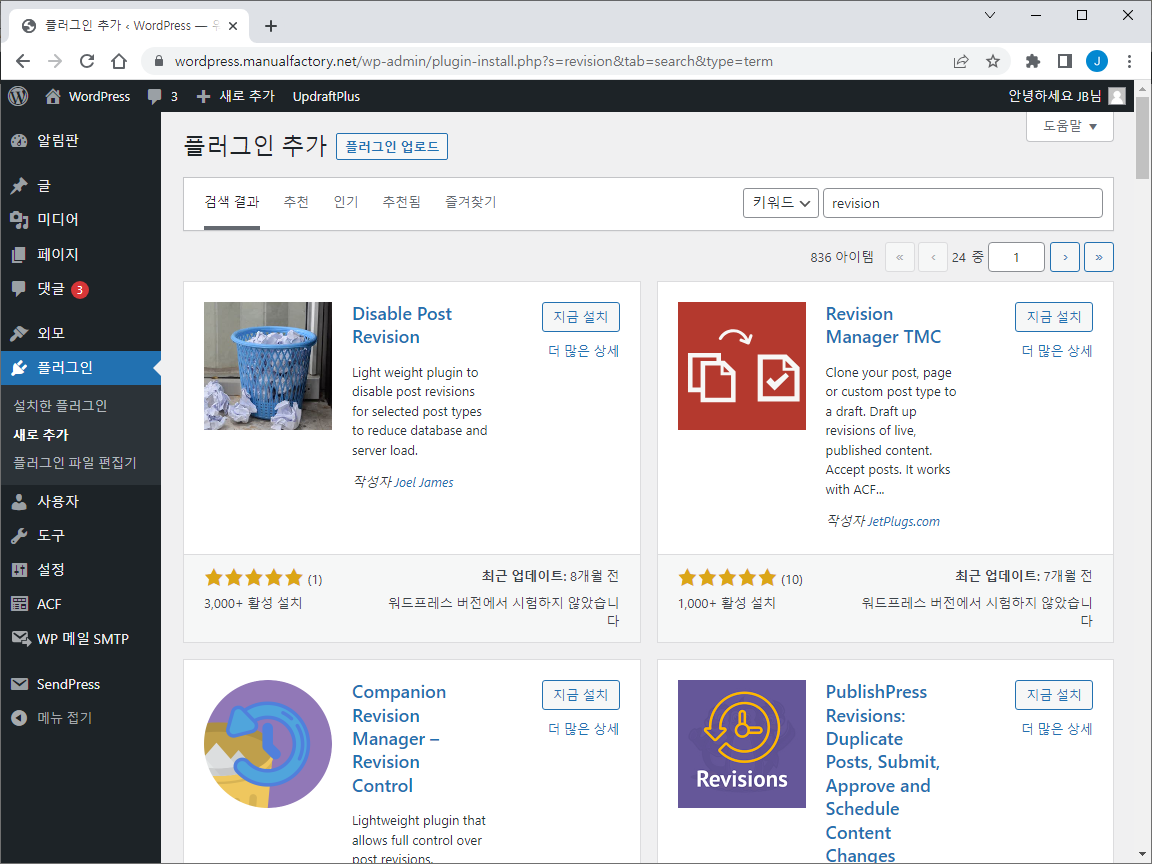Click the 새로 추가 plus in admin bar
1152x864 pixels.
tap(236, 96)
